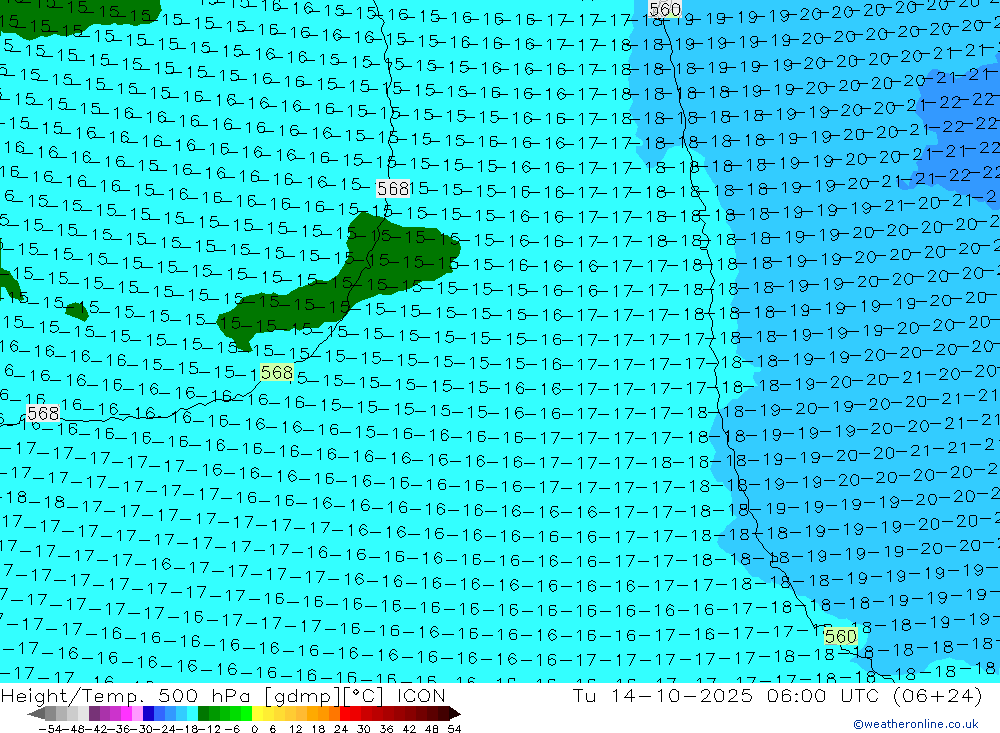Viewport: 1000px width, 733px height.
Task: Click the '(06+24)' forecast offset text
Action: coord(937,696)
